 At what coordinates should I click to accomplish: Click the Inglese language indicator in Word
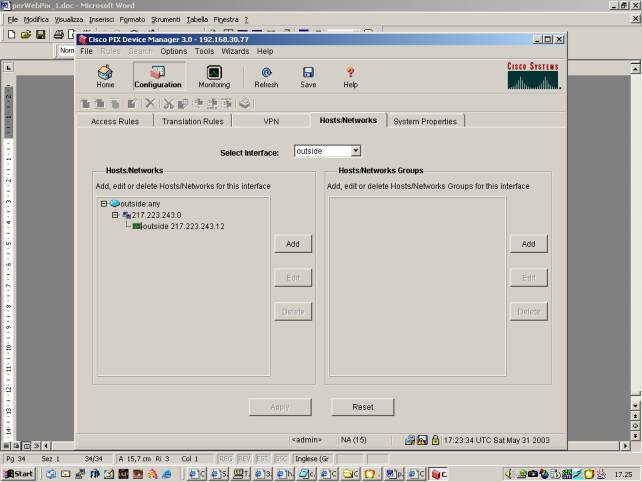(x=312, y=459)
